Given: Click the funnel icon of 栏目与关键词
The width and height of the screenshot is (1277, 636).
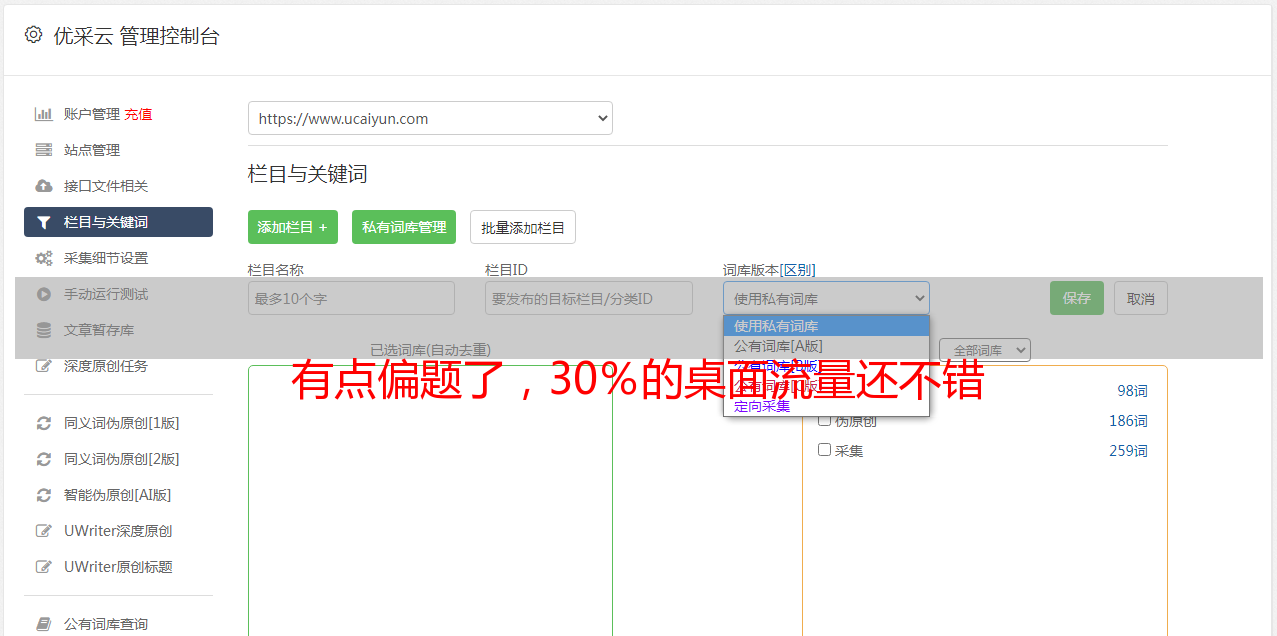Looking at the screenshot, I should tap(43, 222).
